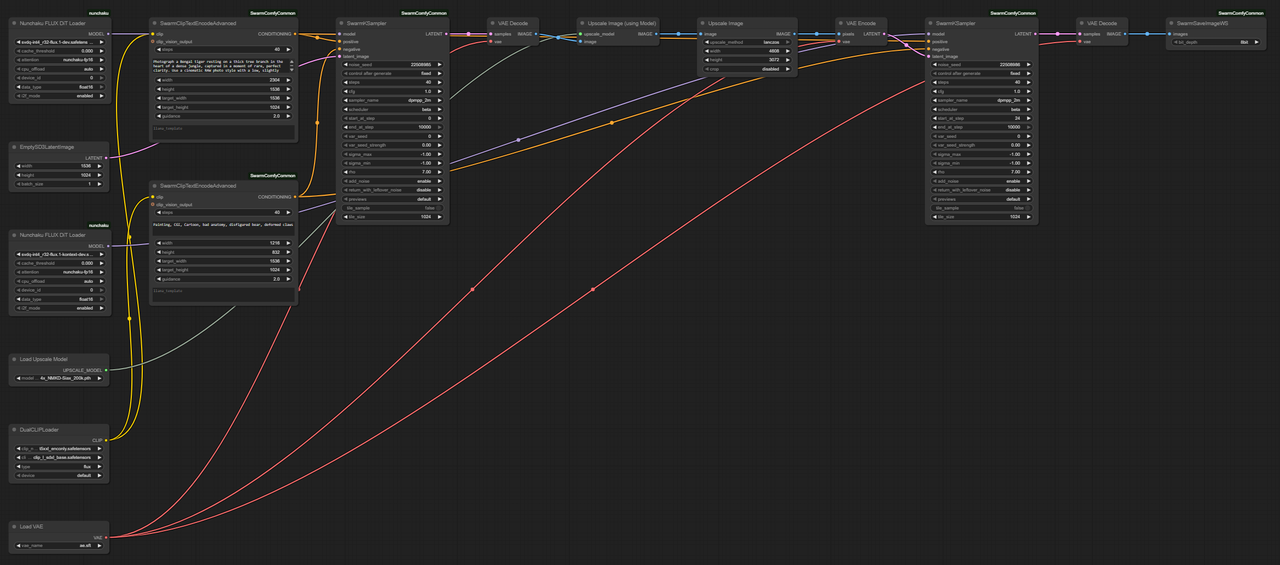Toggle tile_sample on sampler with seed 22508986
Viewport: 1280px width, 565px height.
[x=981, y=207]
